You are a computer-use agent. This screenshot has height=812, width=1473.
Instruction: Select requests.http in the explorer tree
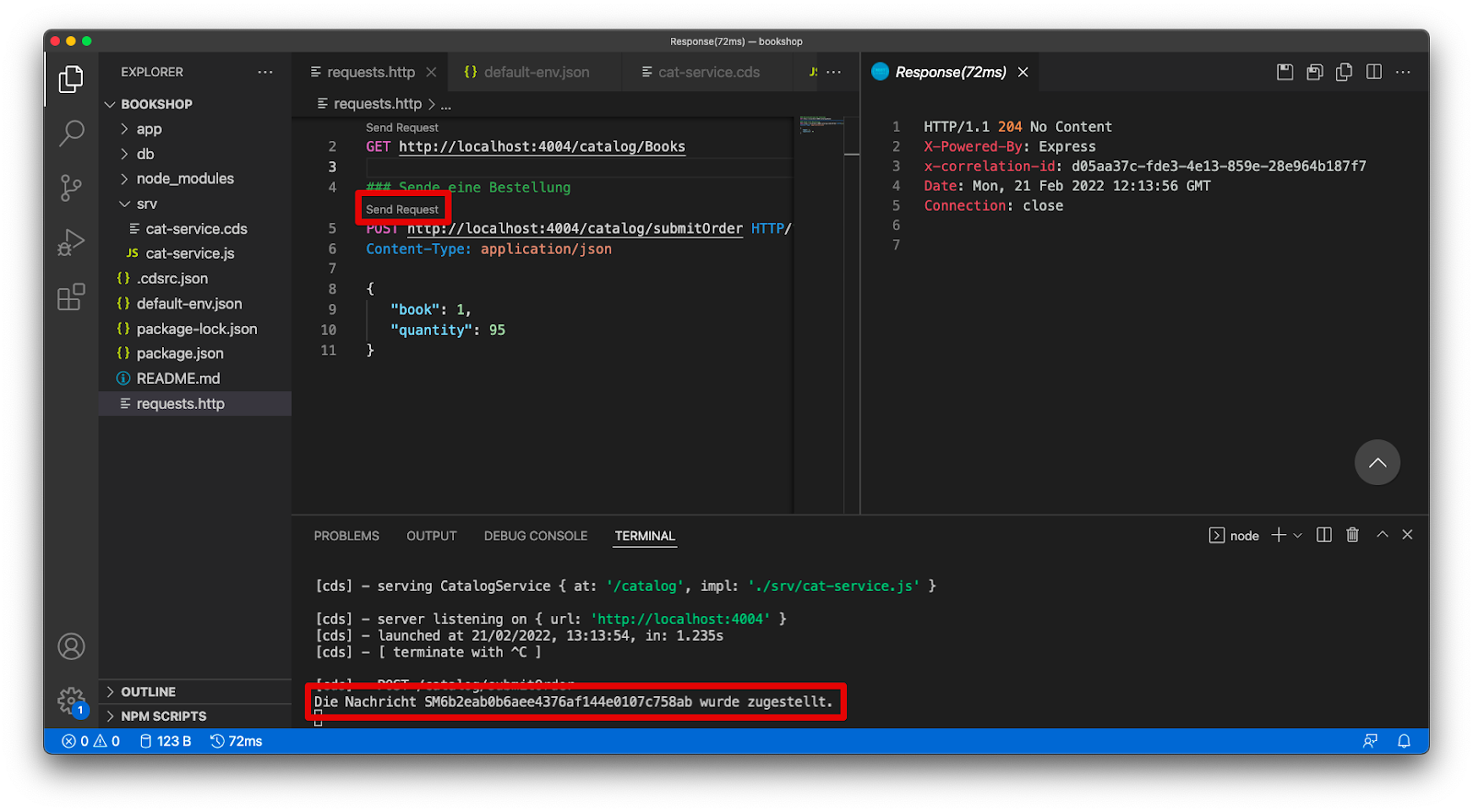pyautogui.click(x=195, y=403)
